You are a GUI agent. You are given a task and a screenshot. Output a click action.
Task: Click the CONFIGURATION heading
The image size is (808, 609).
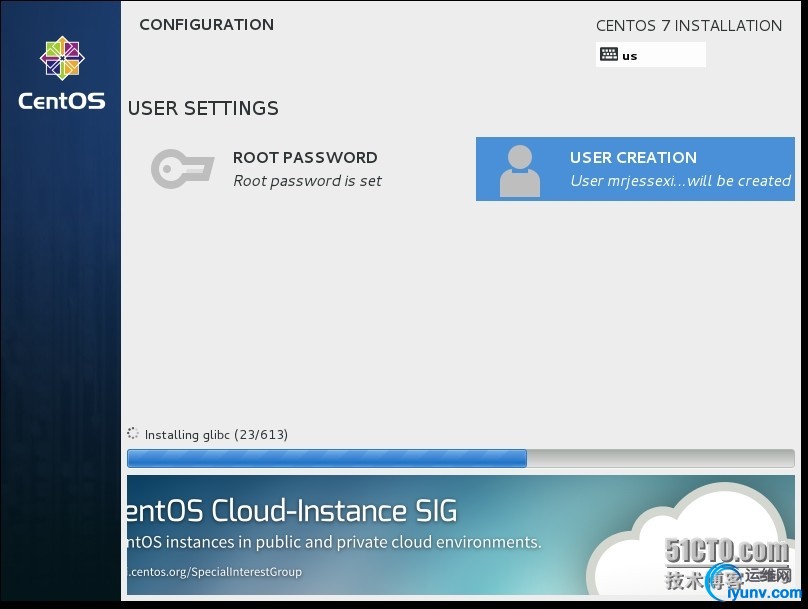coord(206,25)
